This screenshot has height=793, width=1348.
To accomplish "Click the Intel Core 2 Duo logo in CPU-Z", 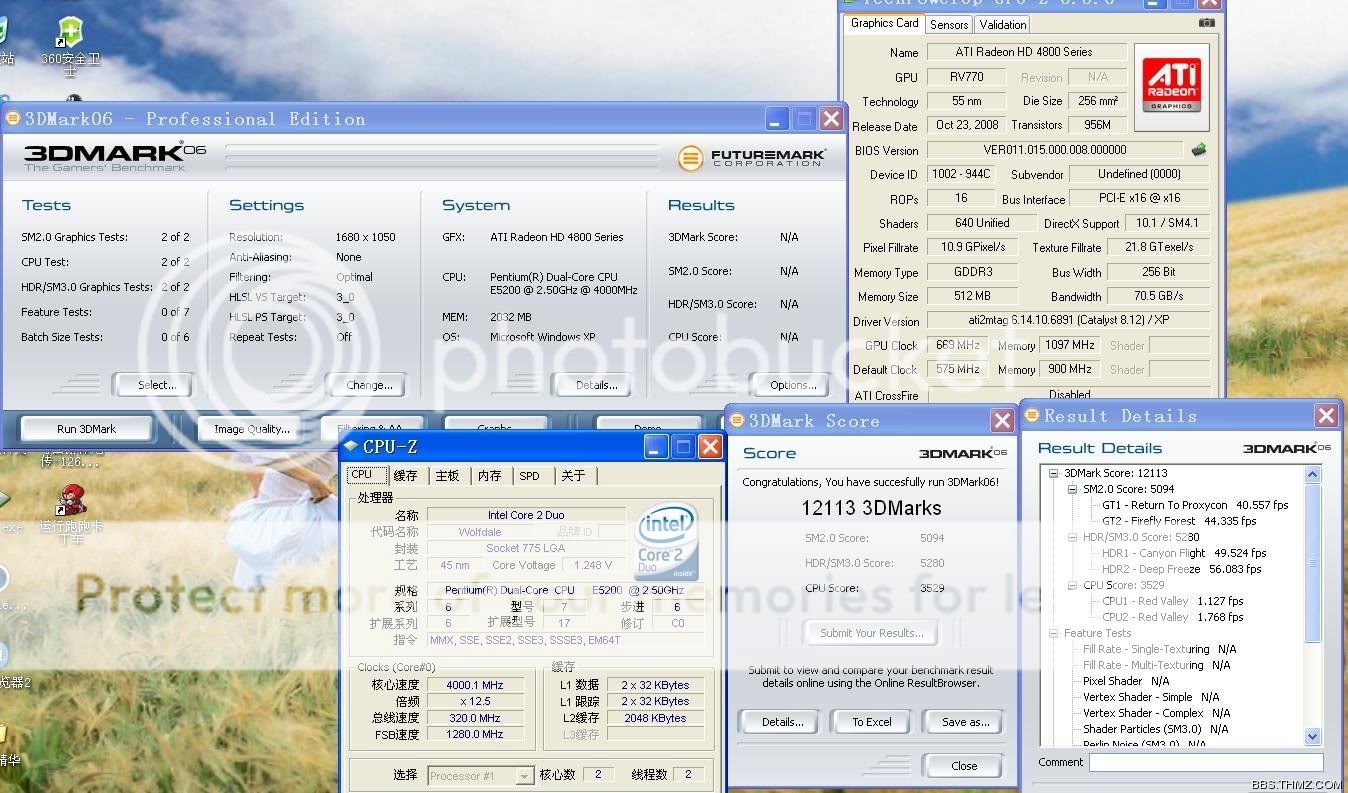I will [x=666, y=542].
